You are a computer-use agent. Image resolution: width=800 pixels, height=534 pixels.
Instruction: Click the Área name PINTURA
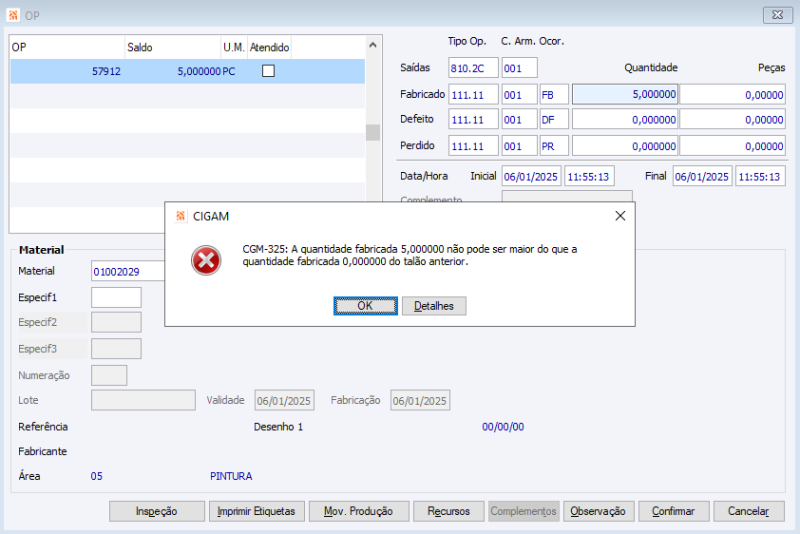pyautogui.click(x=231, y=476)
